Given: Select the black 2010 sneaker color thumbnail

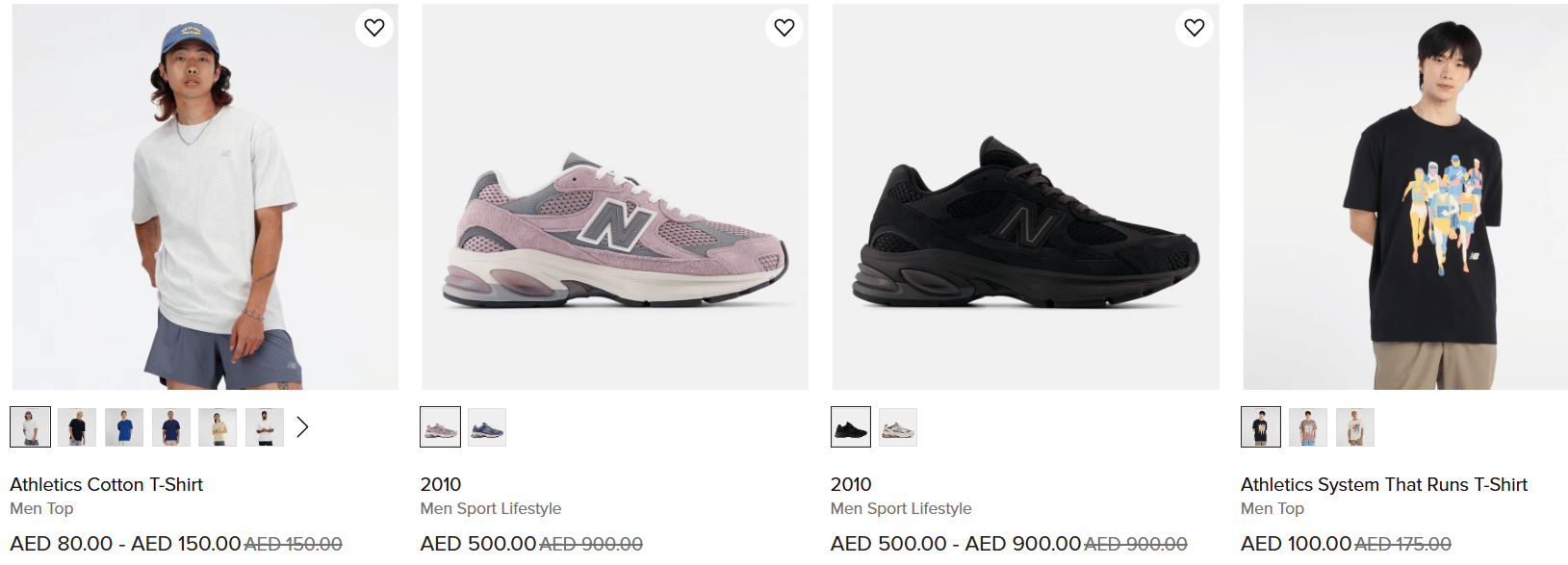Looking at the screenshot, I should coord(851,427).
